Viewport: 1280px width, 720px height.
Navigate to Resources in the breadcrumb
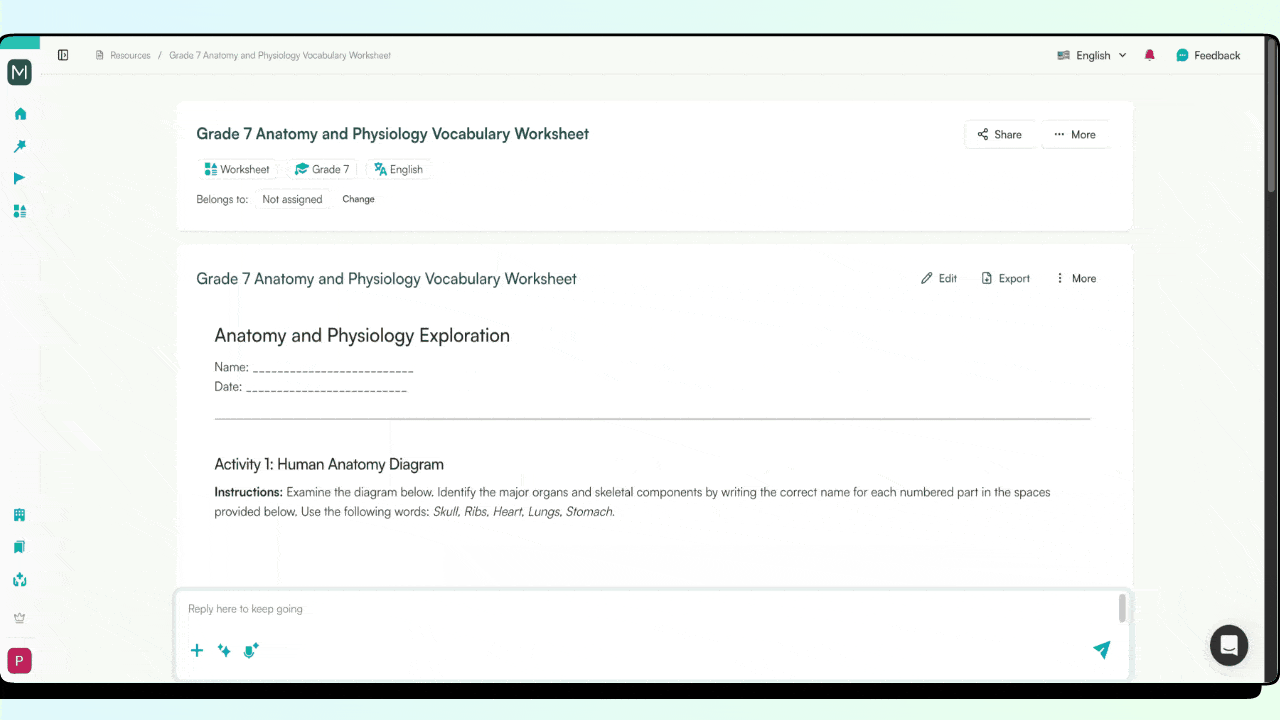point(129,55)
